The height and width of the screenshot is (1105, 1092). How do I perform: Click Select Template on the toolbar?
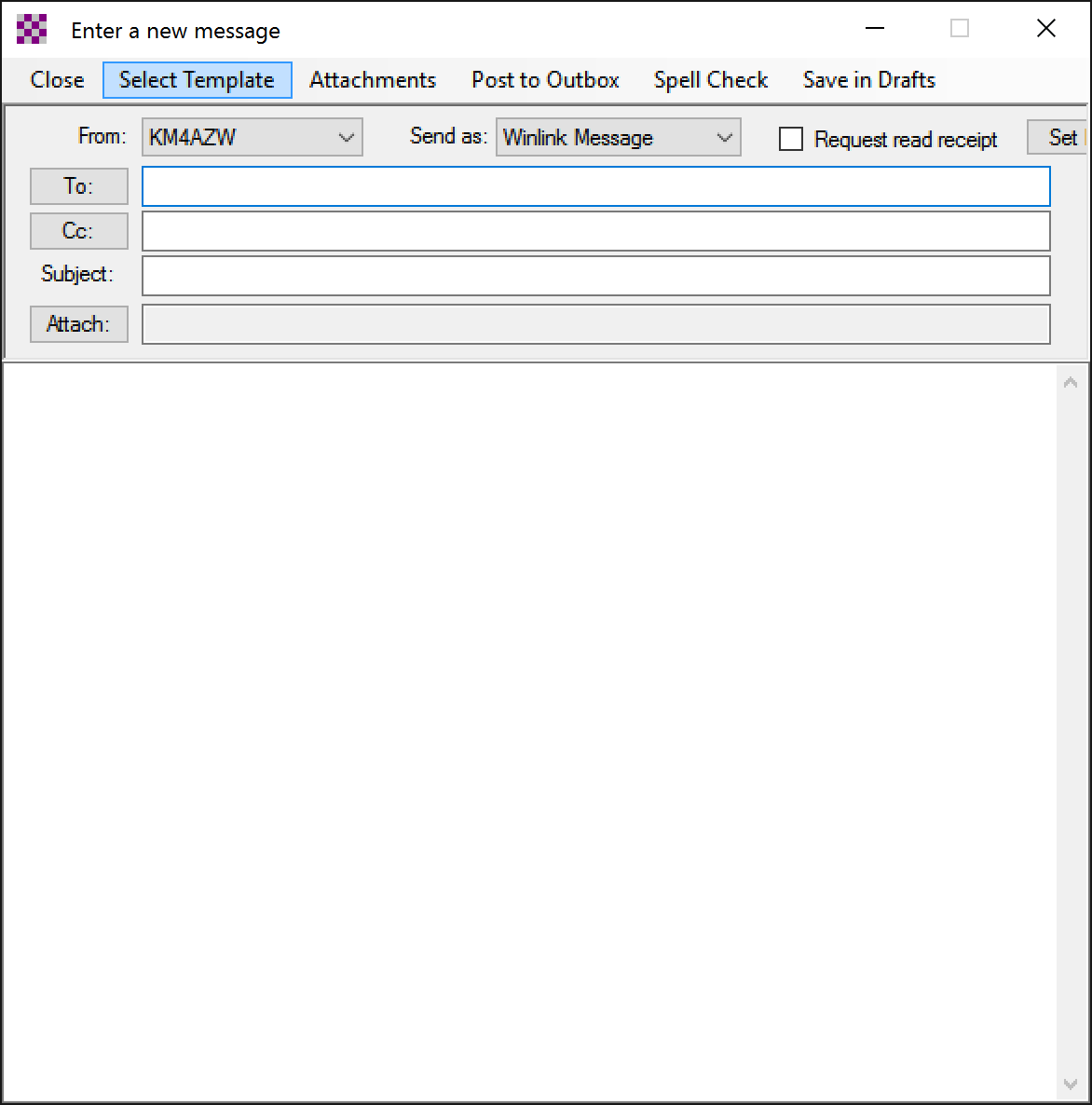click(x=197, y=80)
